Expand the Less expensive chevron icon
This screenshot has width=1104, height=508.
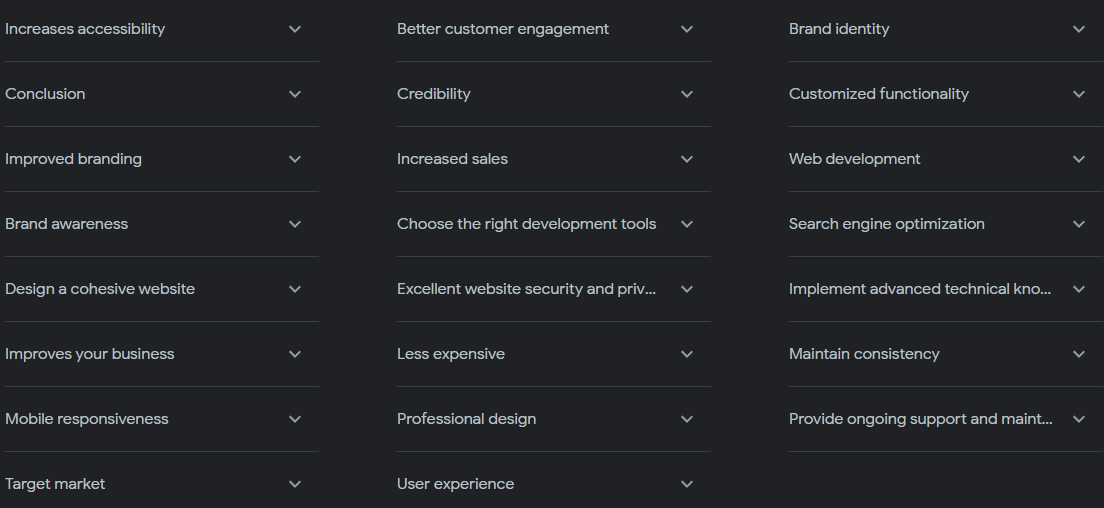point(687,354)
